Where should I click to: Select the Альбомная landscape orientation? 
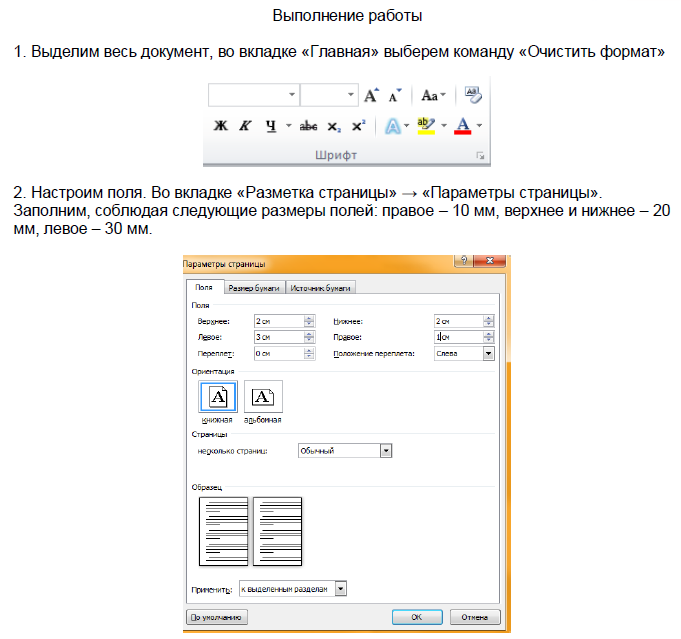[263, 397]
